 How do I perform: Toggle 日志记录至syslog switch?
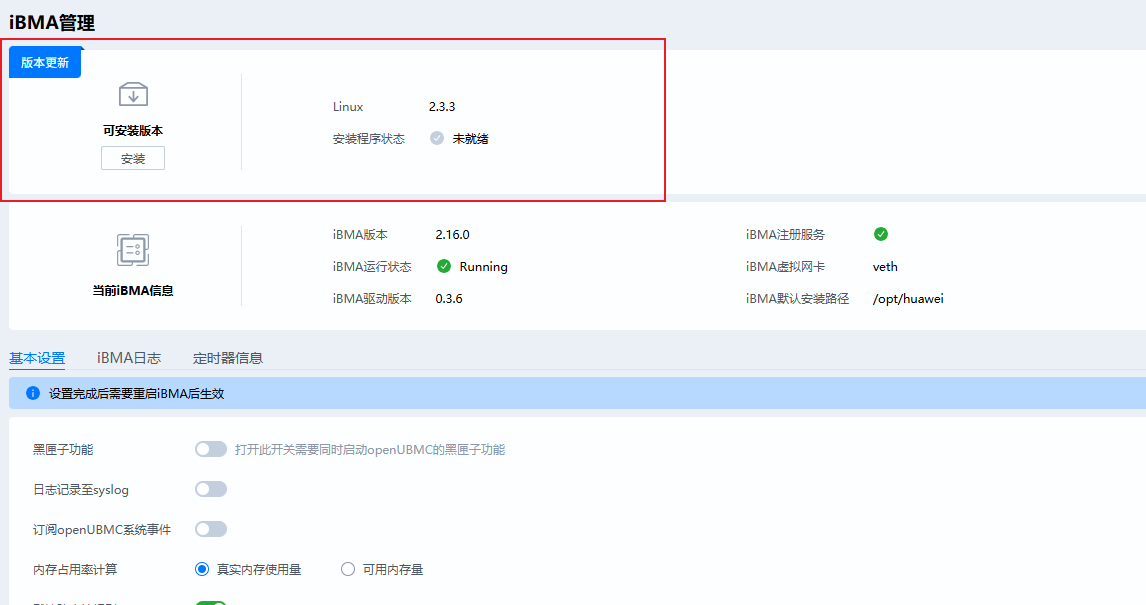pos(211,490)
